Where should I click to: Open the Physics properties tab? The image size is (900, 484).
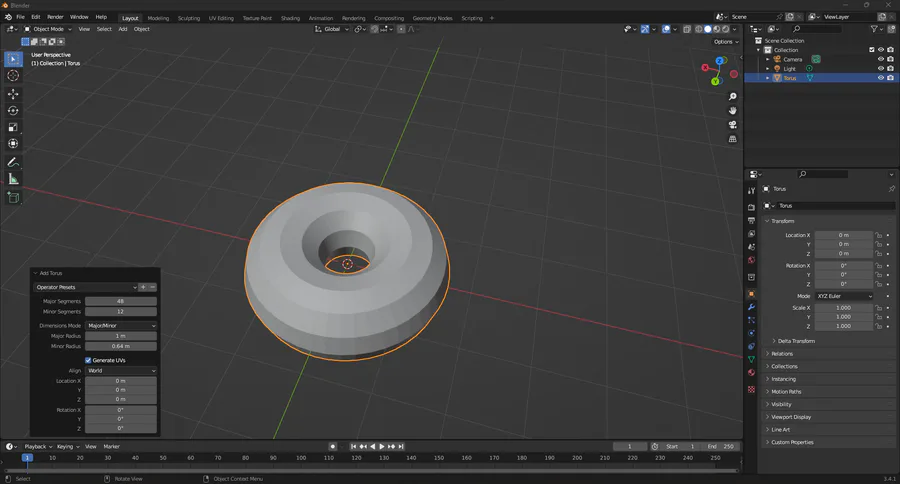coord(751,333)
